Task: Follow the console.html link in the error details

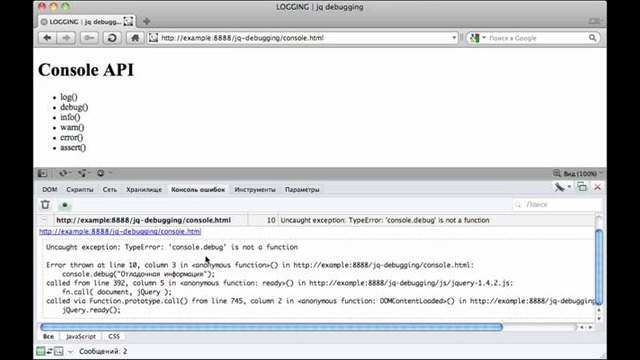Action: pyautogui.click(x=120, y=231)
